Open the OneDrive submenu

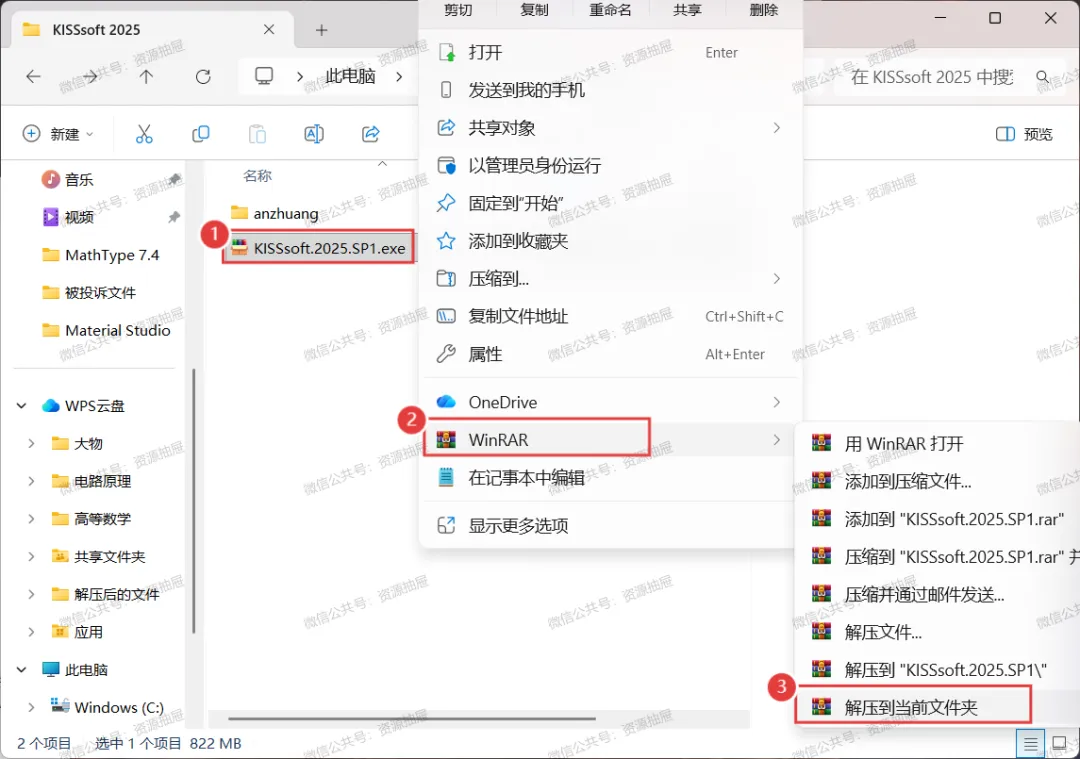pyautogui.click(x=610, y=402)
